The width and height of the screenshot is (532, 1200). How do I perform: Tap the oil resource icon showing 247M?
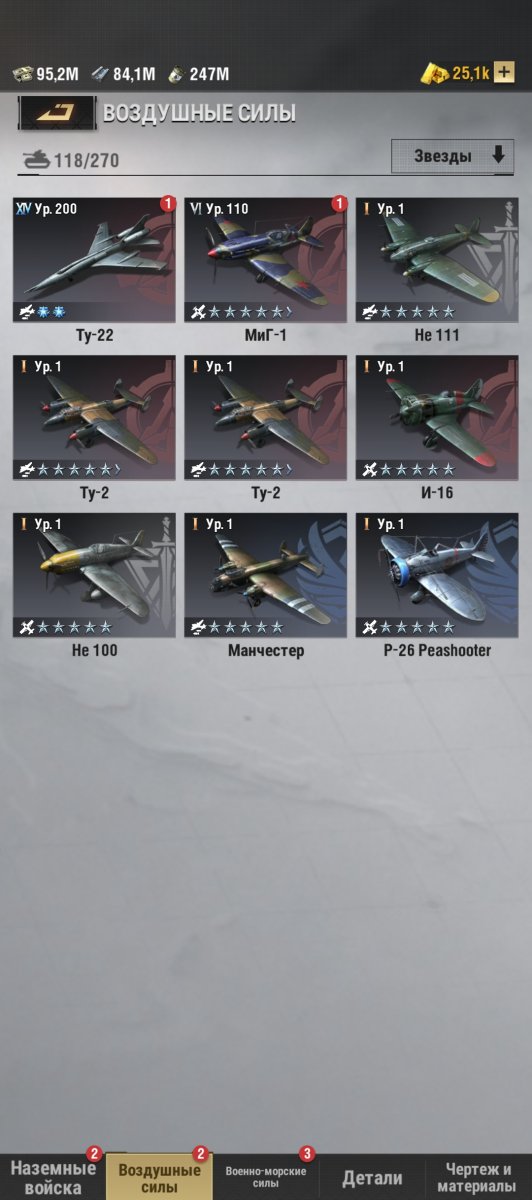tap(175, 73)
